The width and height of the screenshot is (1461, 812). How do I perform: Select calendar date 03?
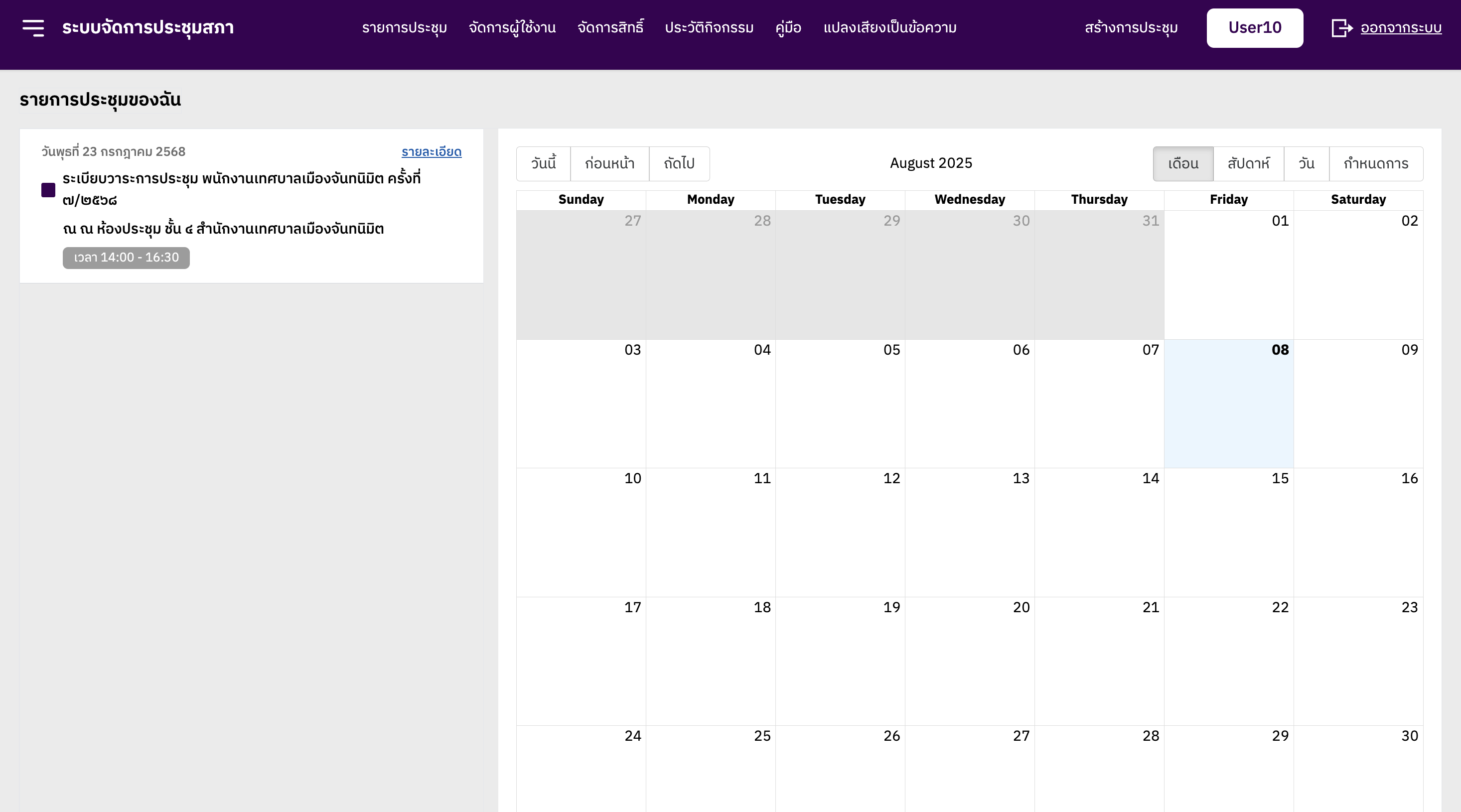coord(632,349)
